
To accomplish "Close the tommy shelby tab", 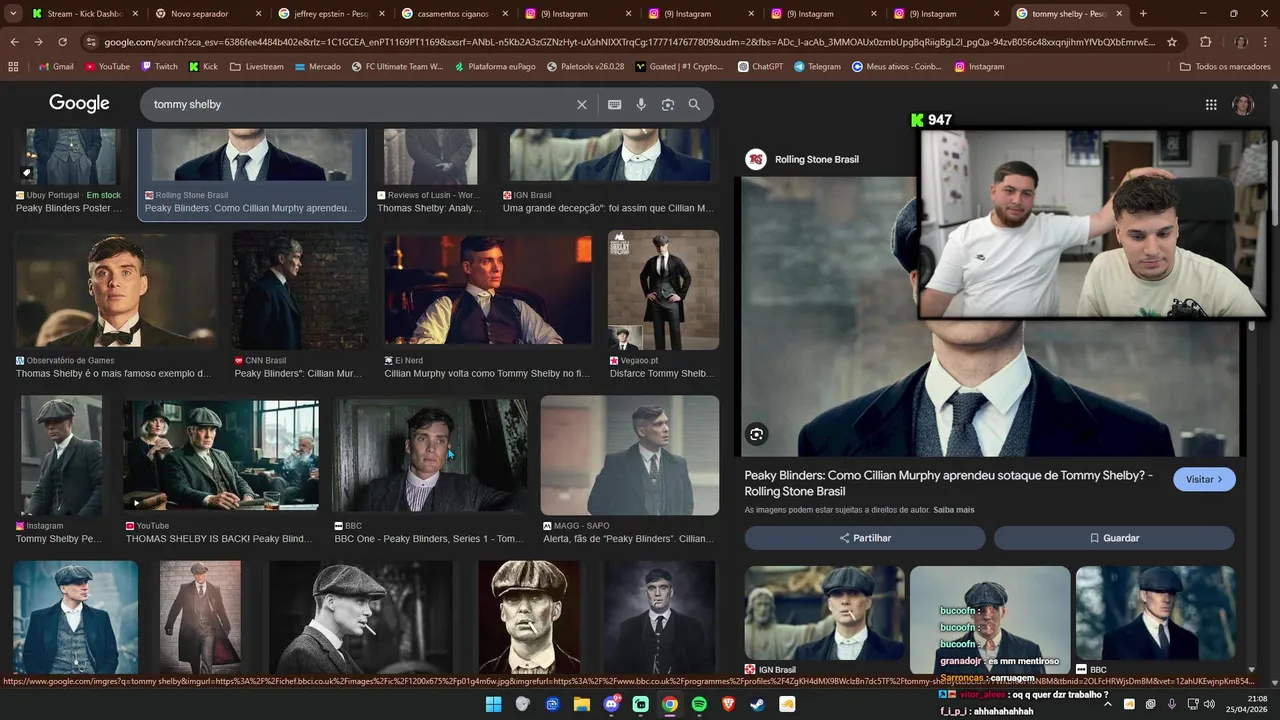I will [x=1119, y=14].
